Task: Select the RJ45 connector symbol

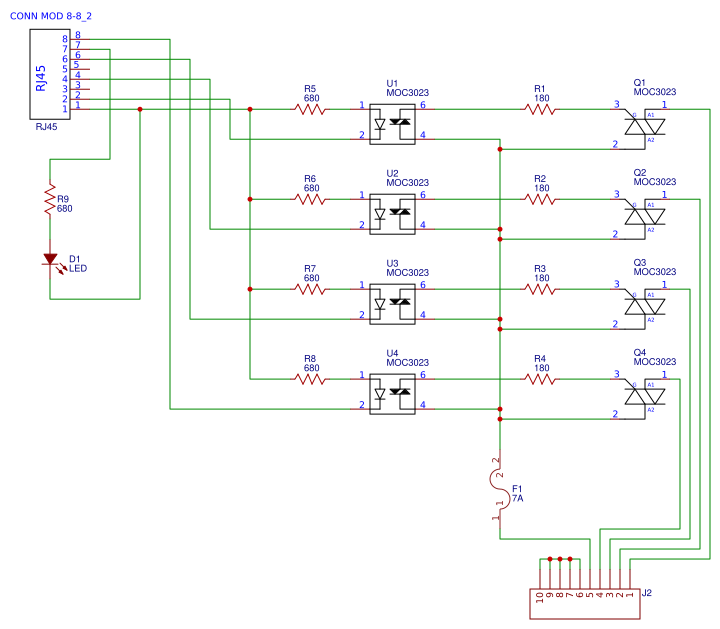Action: pos(50,74)
